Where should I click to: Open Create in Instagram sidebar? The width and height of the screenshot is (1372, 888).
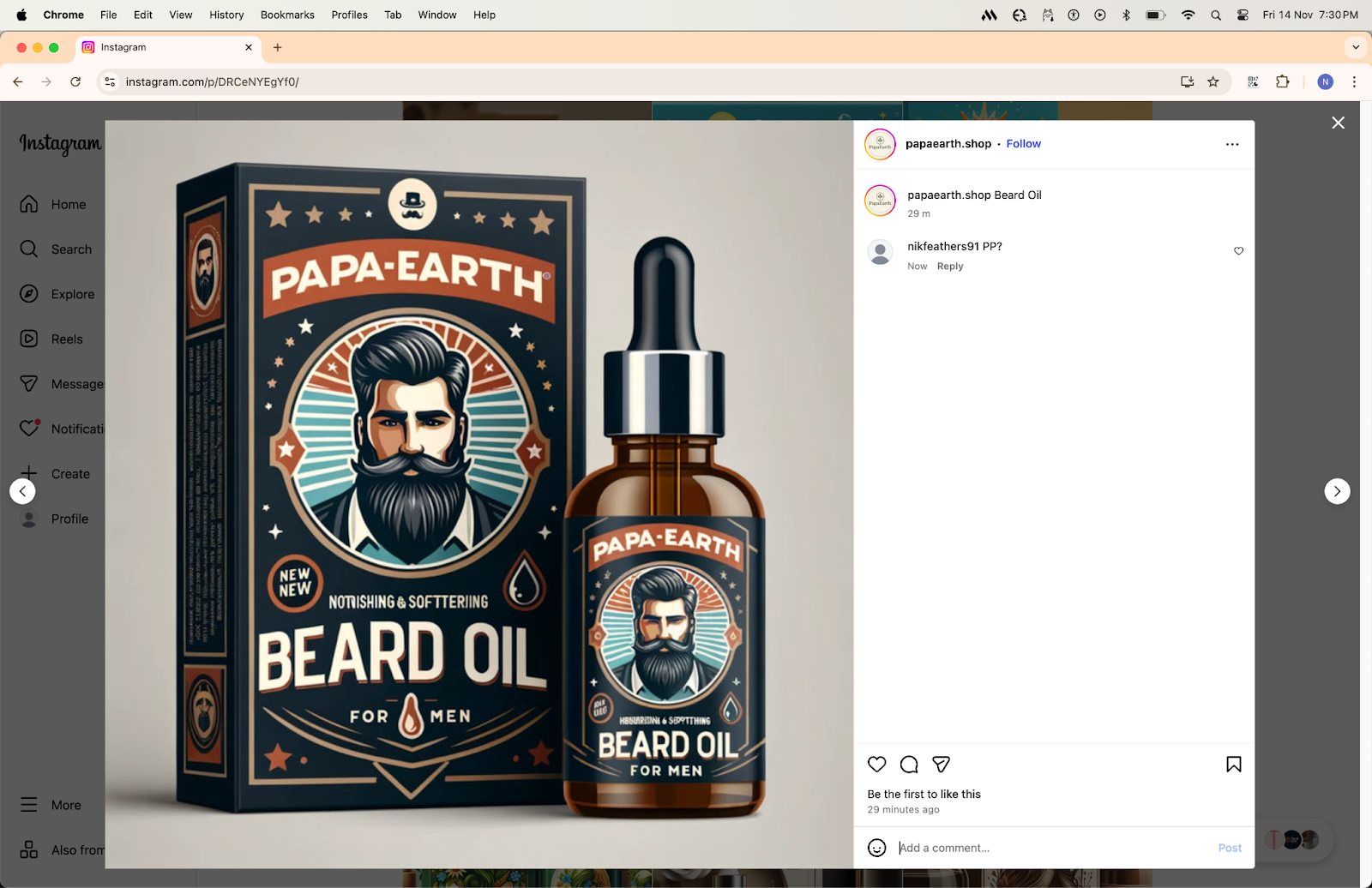55,474
